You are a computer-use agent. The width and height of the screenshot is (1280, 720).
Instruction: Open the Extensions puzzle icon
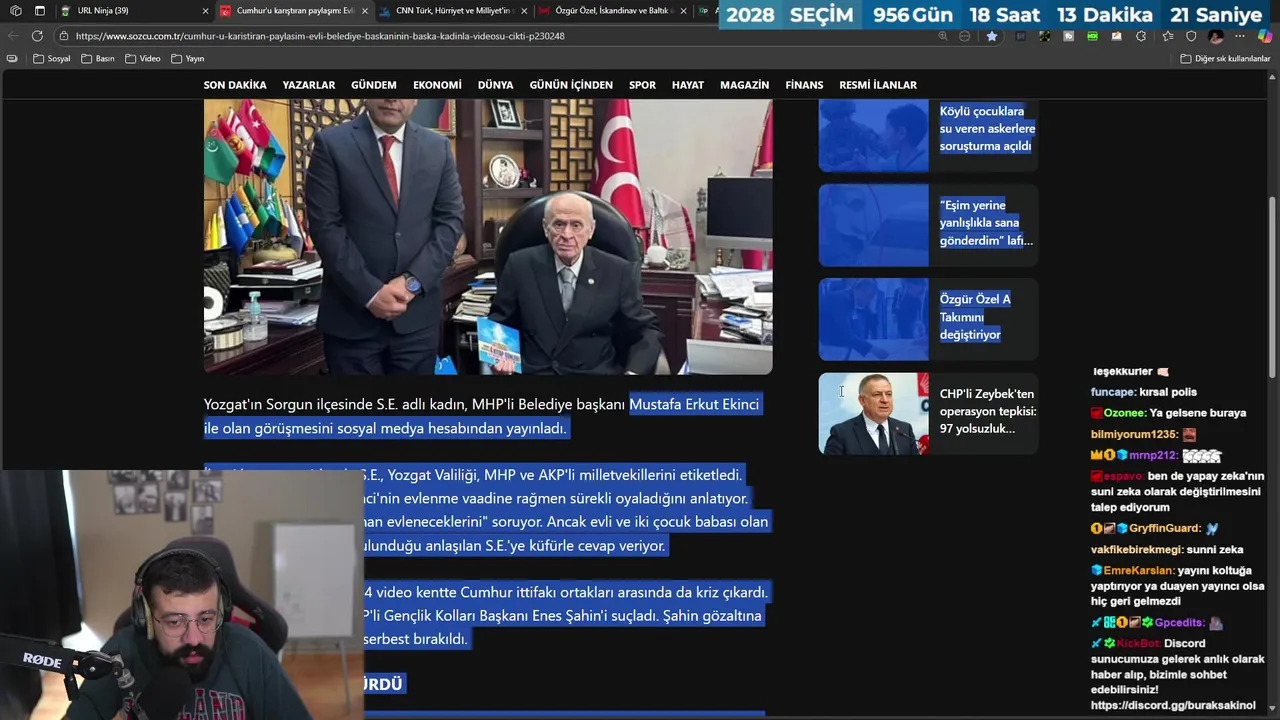[1141, 36]
